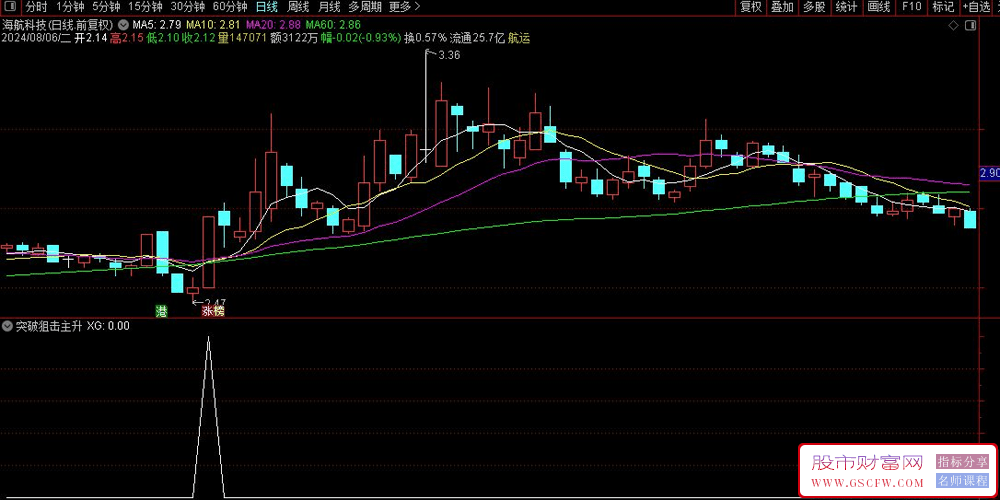Open the 多周期 multi-period view
1000x500 pixels.
pos(365,7)
